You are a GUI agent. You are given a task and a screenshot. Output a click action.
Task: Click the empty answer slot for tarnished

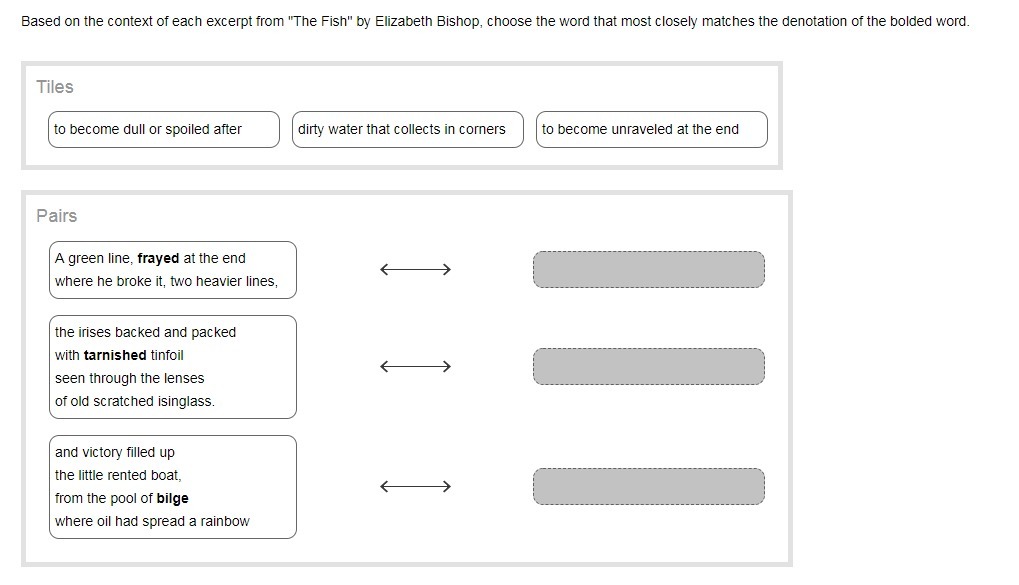click(648, 367)
